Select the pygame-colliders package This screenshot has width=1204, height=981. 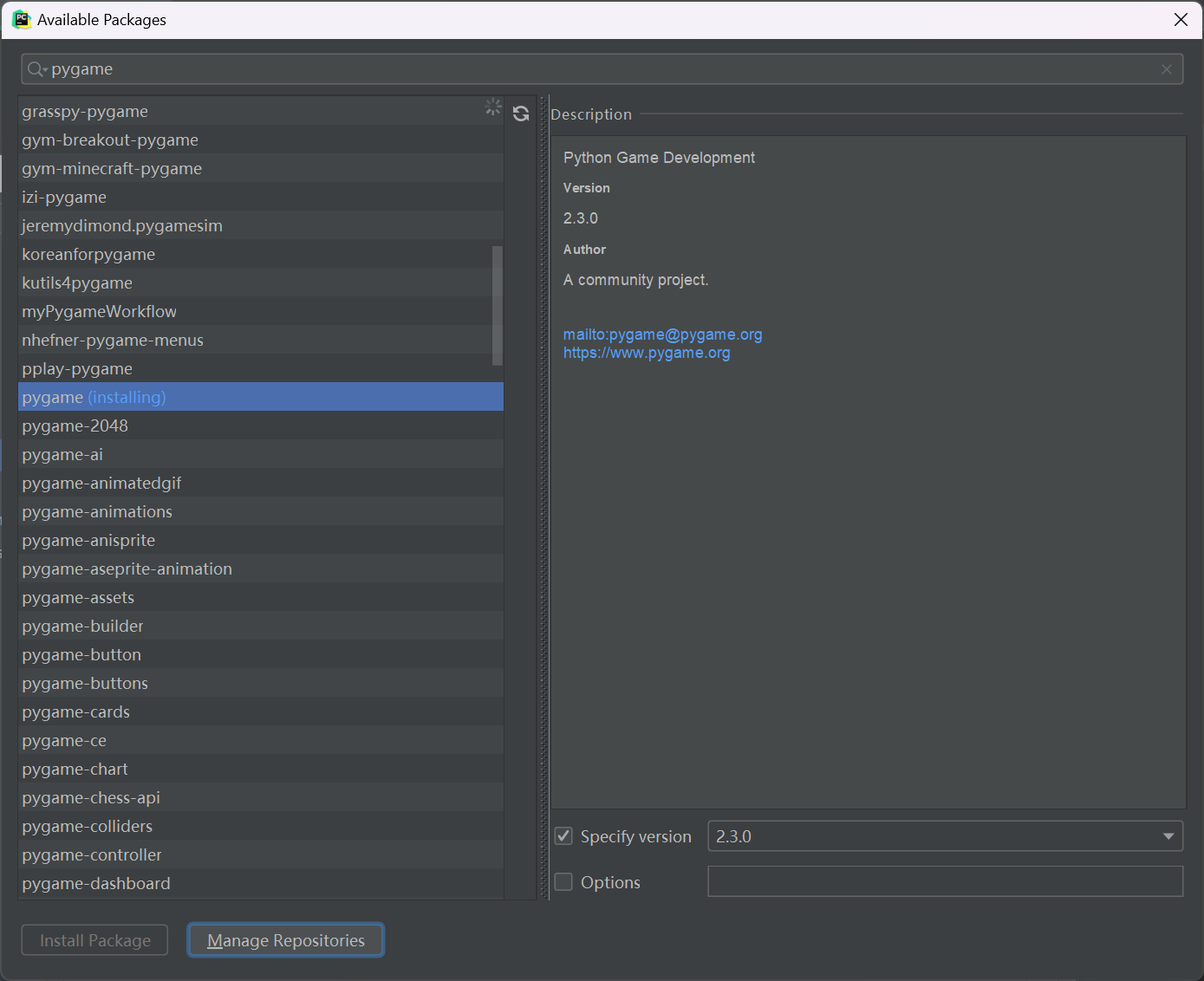[x=261, y=826]
